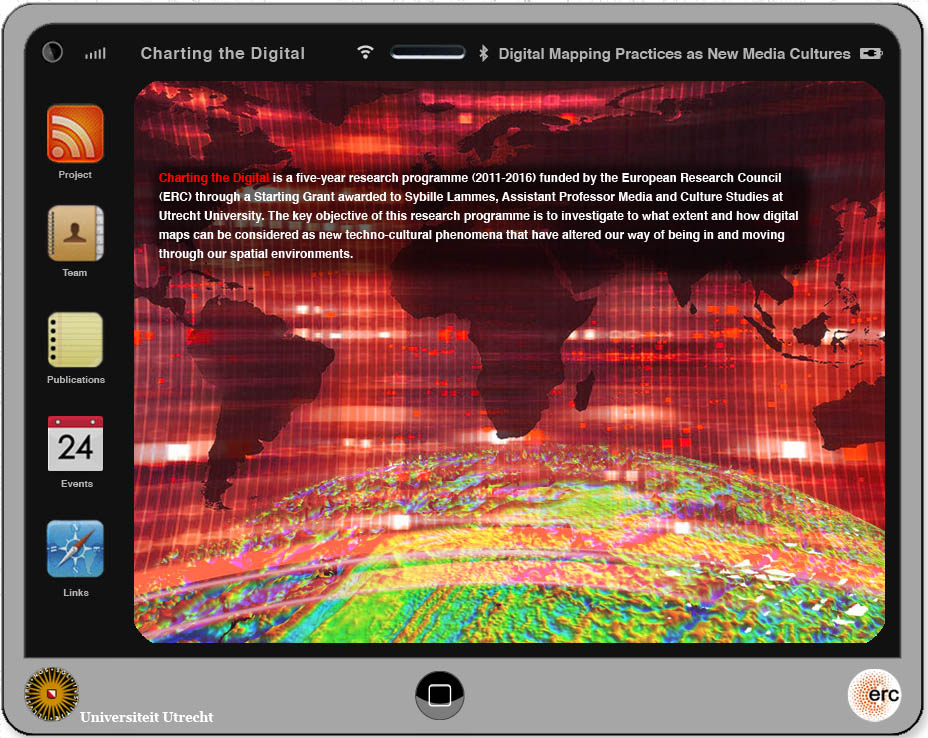Open the Links compass icon
Screen dimensions: 928x738
[x=75, y=549]
